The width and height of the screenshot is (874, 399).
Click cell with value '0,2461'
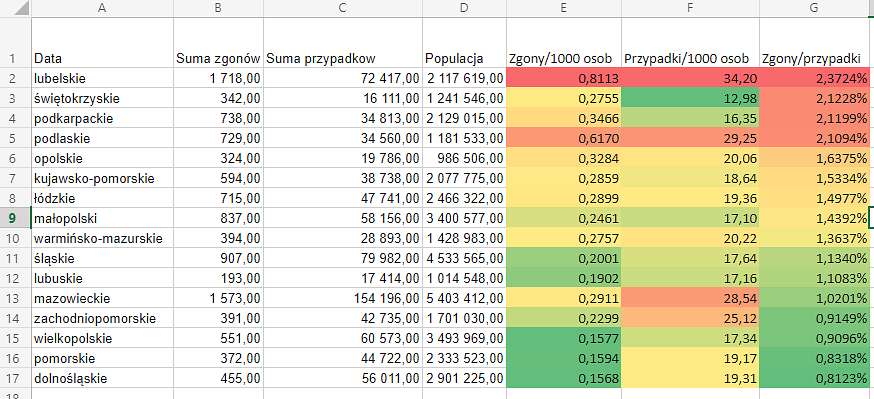pos(564,218)
